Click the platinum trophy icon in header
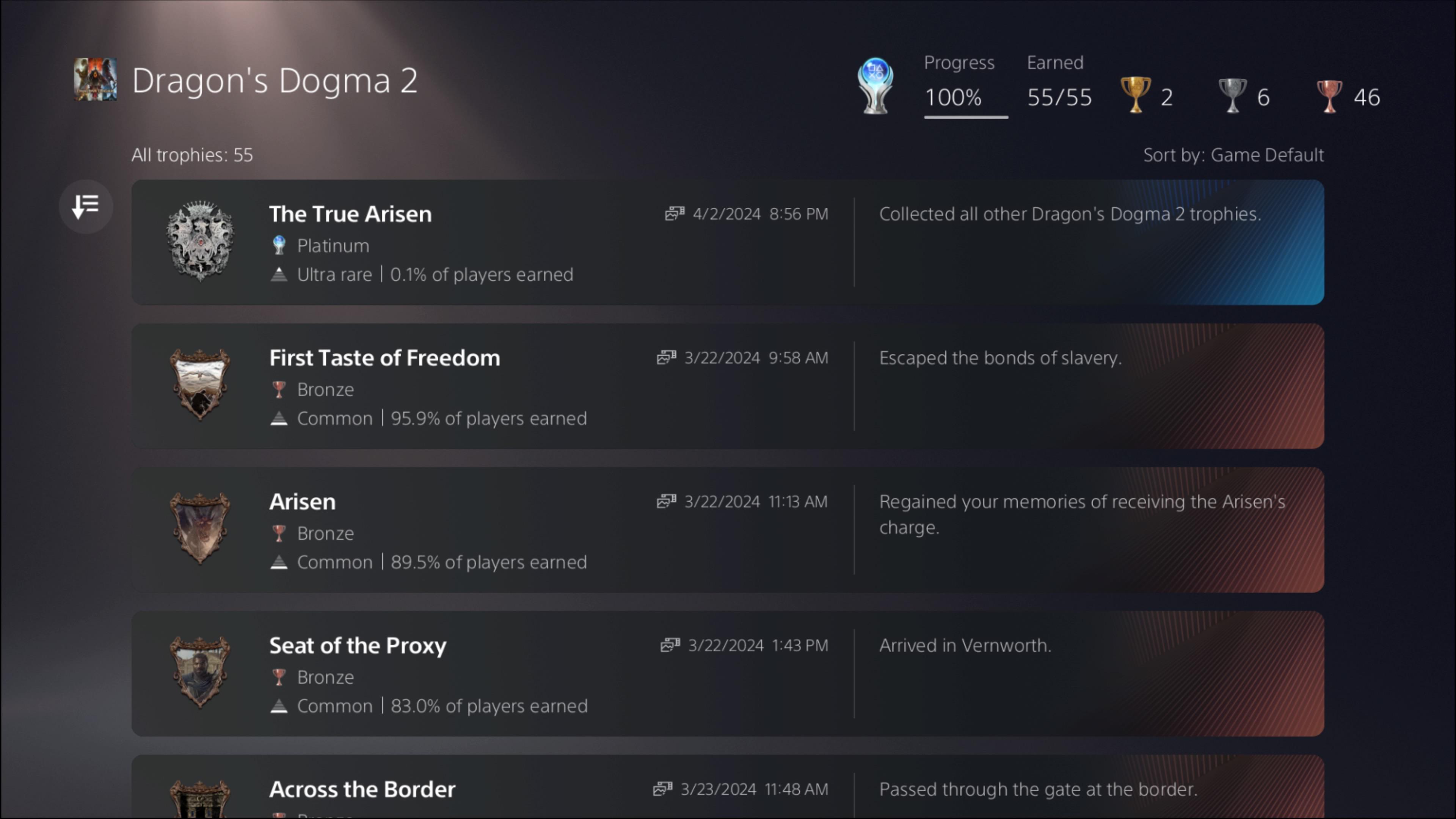 [875, 86]
